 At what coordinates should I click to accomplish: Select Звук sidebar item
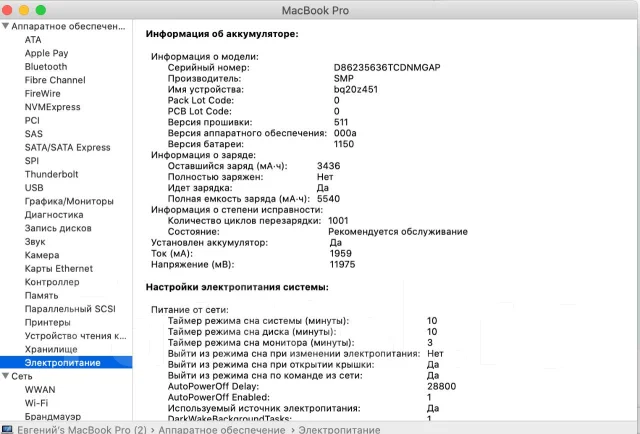(x=35, y=242)
